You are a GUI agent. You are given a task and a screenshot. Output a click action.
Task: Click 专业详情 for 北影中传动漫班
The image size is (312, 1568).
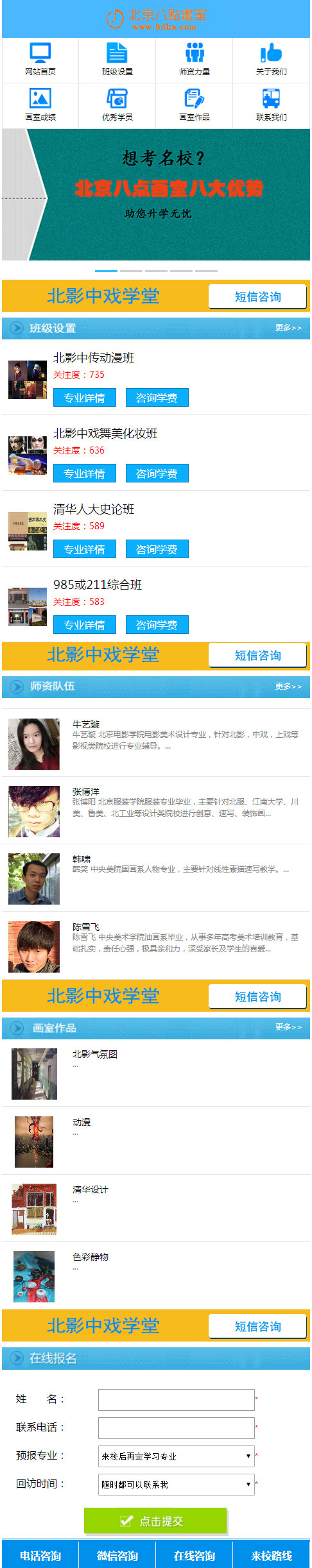[x=85, y=398]
